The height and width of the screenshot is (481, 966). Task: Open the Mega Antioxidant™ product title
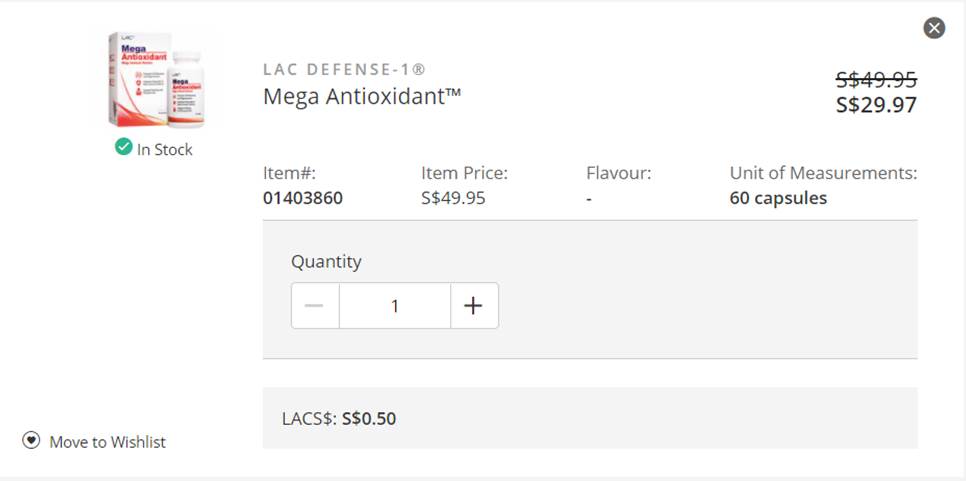tap(362, 97)
